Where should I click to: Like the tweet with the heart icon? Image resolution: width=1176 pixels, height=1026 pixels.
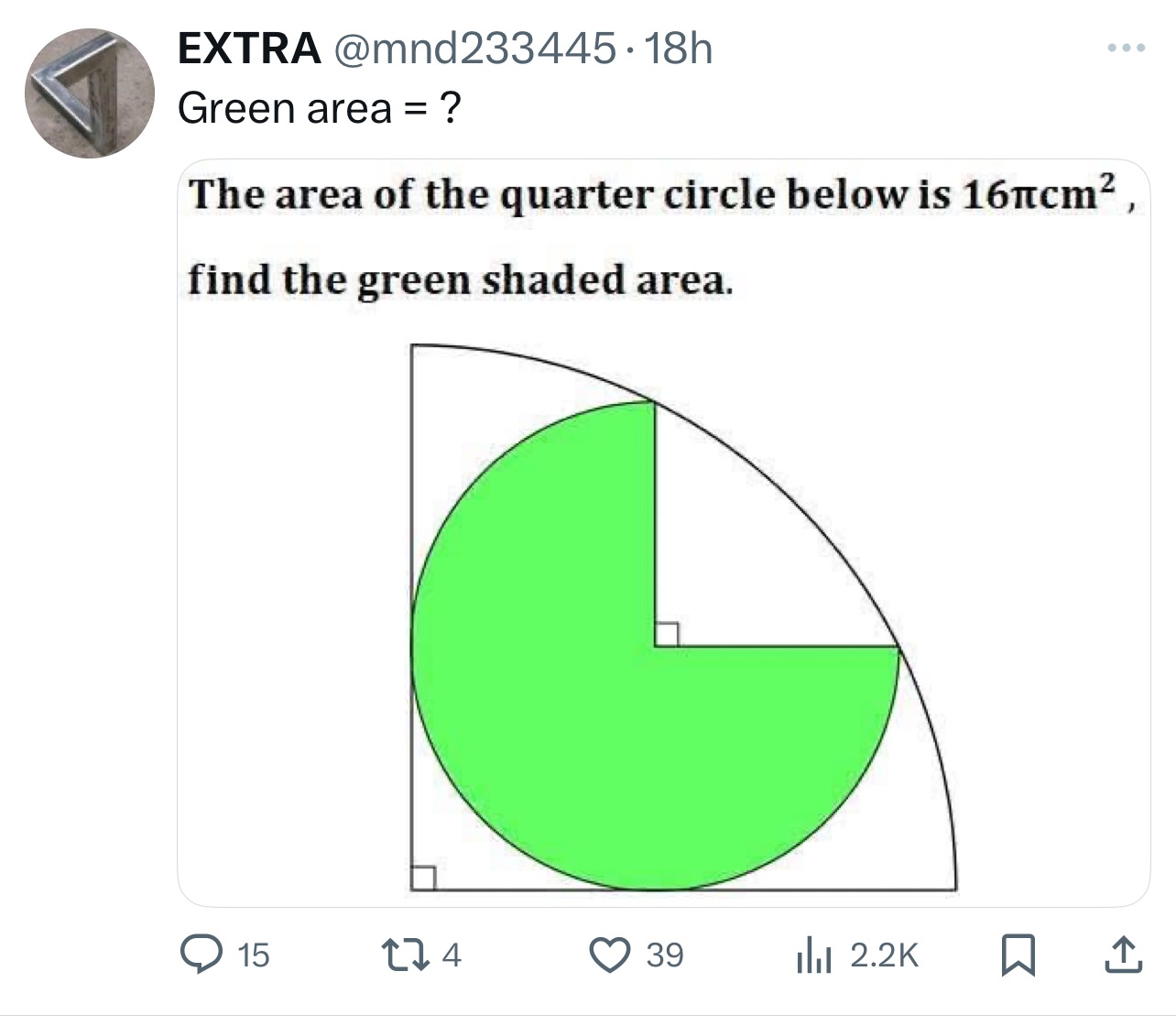608,955
